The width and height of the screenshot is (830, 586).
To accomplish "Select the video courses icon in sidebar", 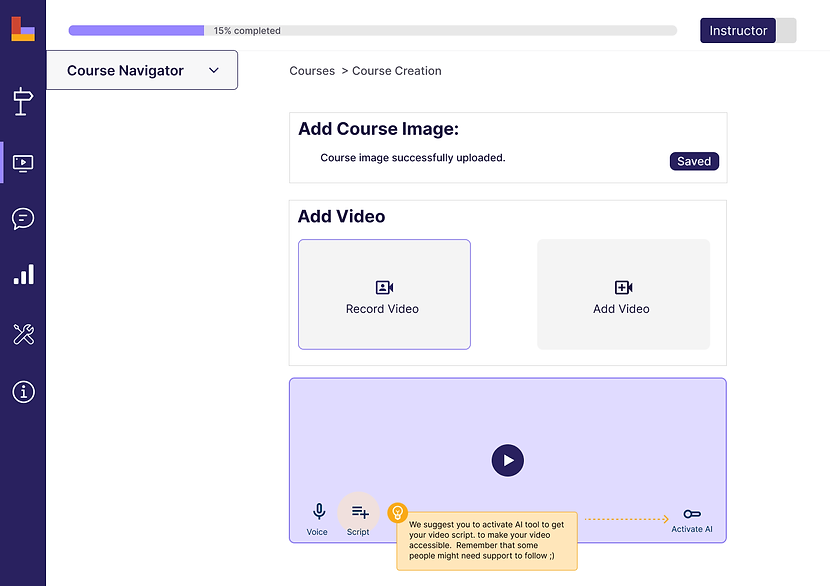I will coord(23,163).
